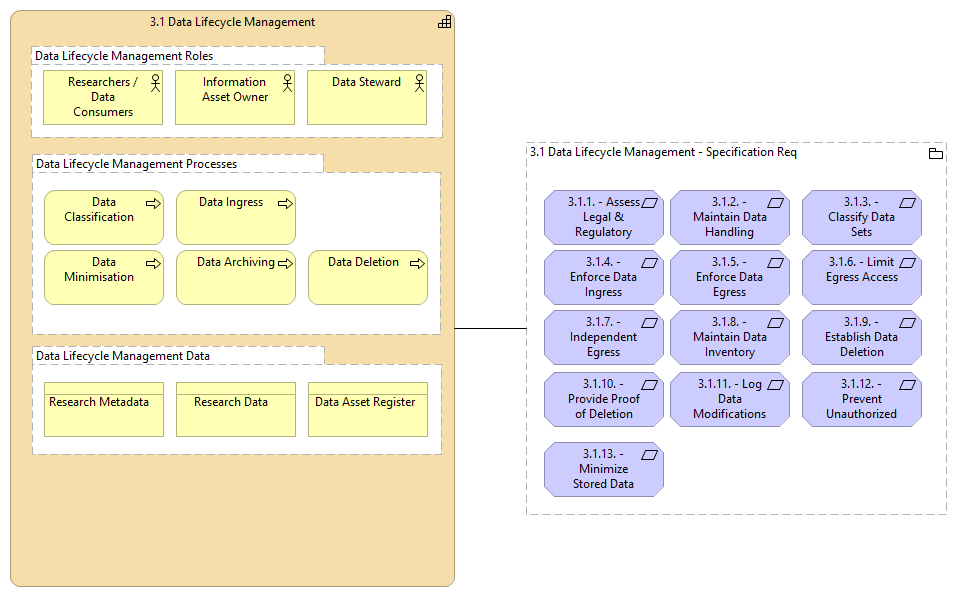Select the Data Minimisation process box
The width and height of the screenshot is (957, 597).
point(104,277)
